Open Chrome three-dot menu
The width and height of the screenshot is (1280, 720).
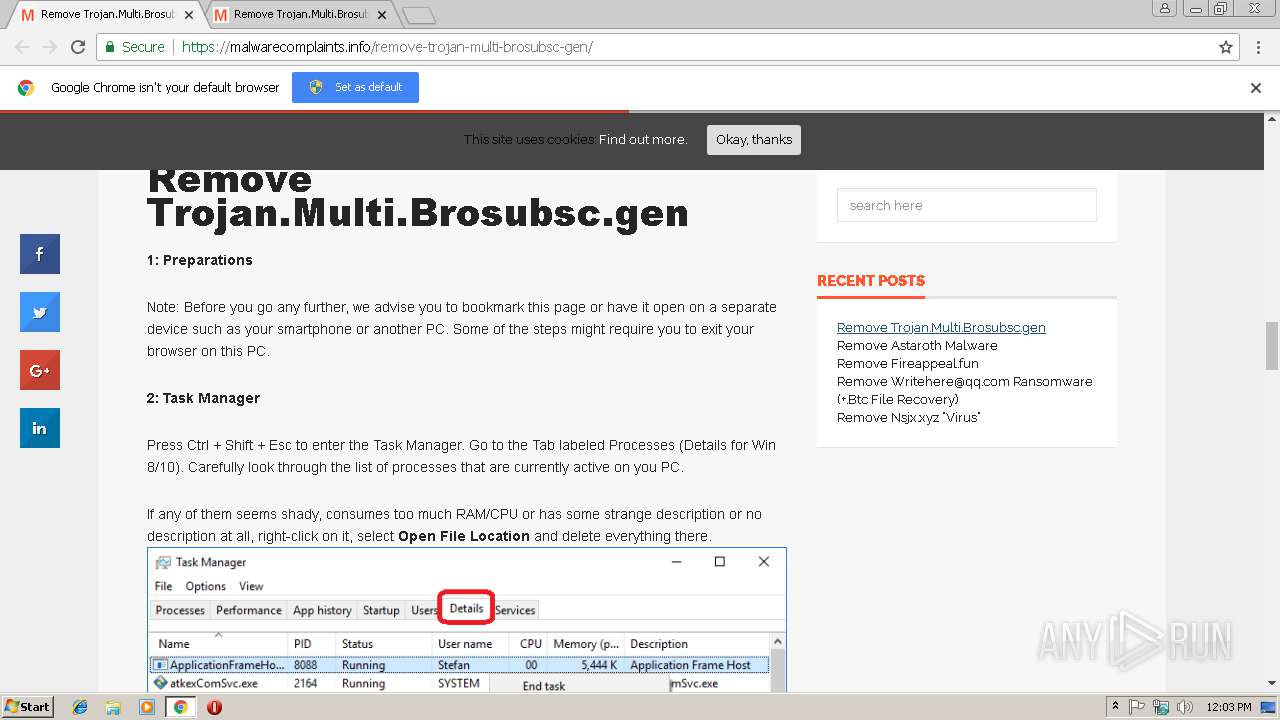point(1258,47)
